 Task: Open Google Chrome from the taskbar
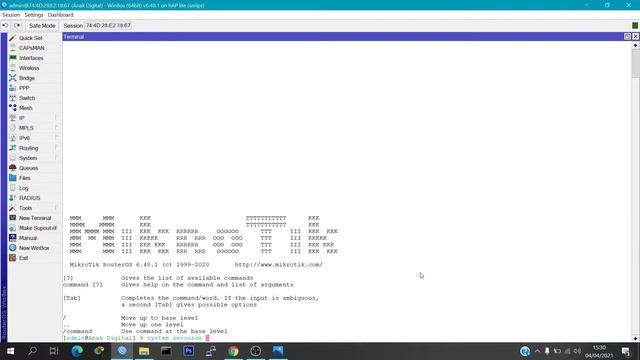(x=233, y=351)
